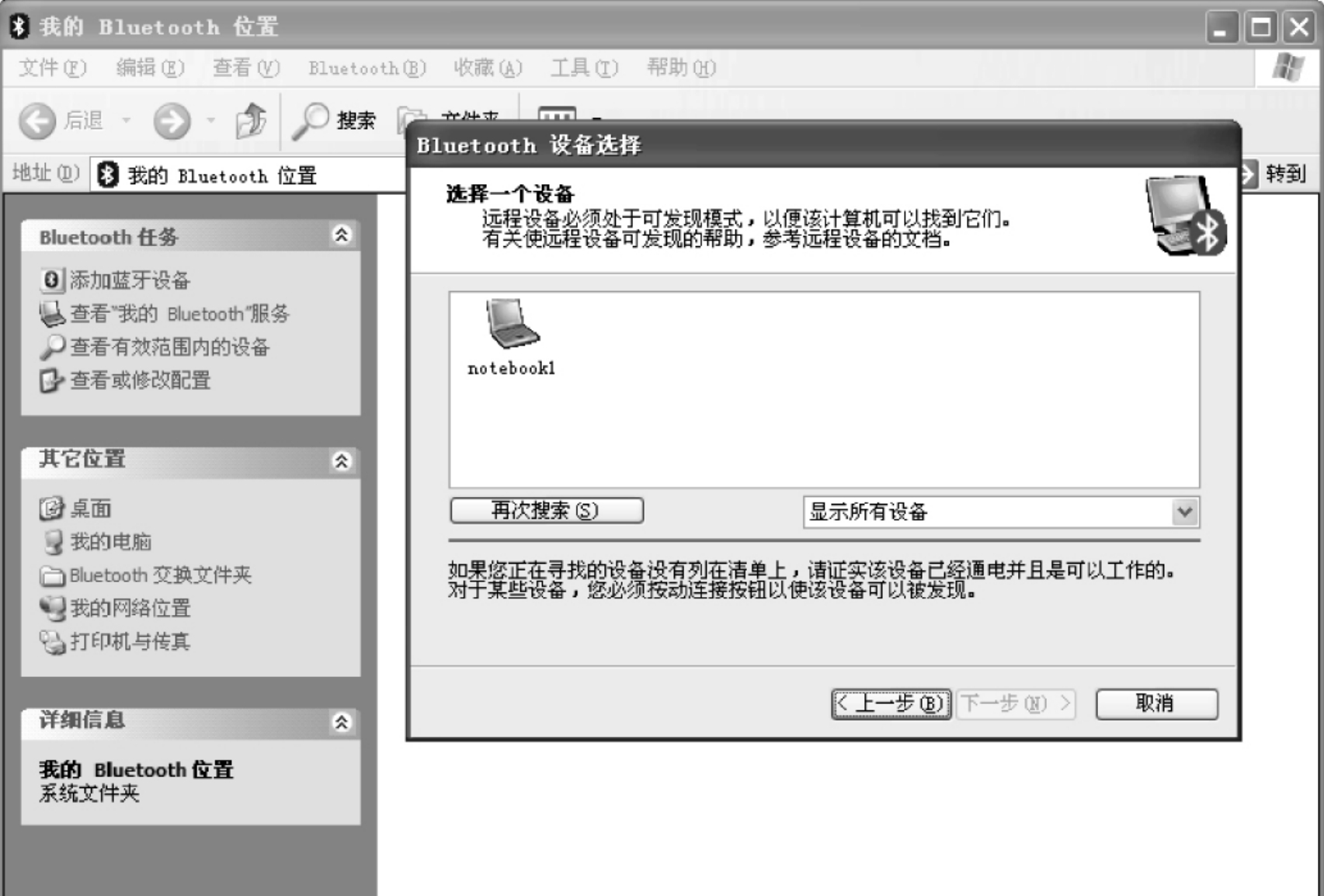Open the 我的电脑 link
The width and height of the screenshot is (1324, 896).
click(110, 542)
